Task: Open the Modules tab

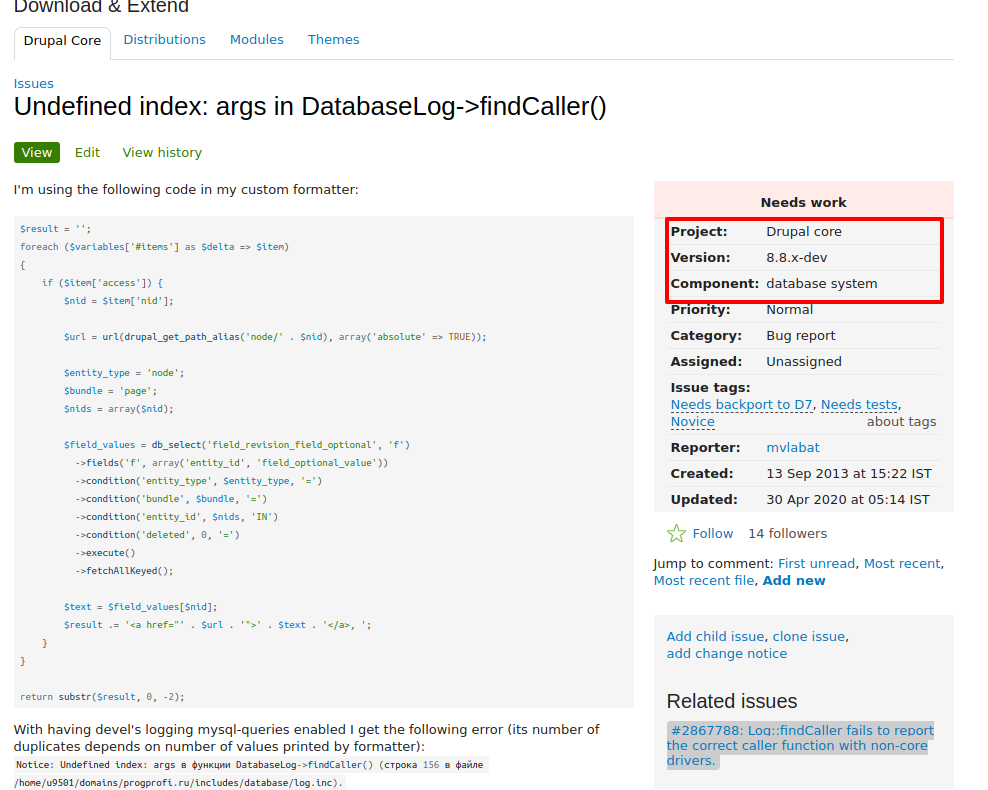Action: [256, 40]
